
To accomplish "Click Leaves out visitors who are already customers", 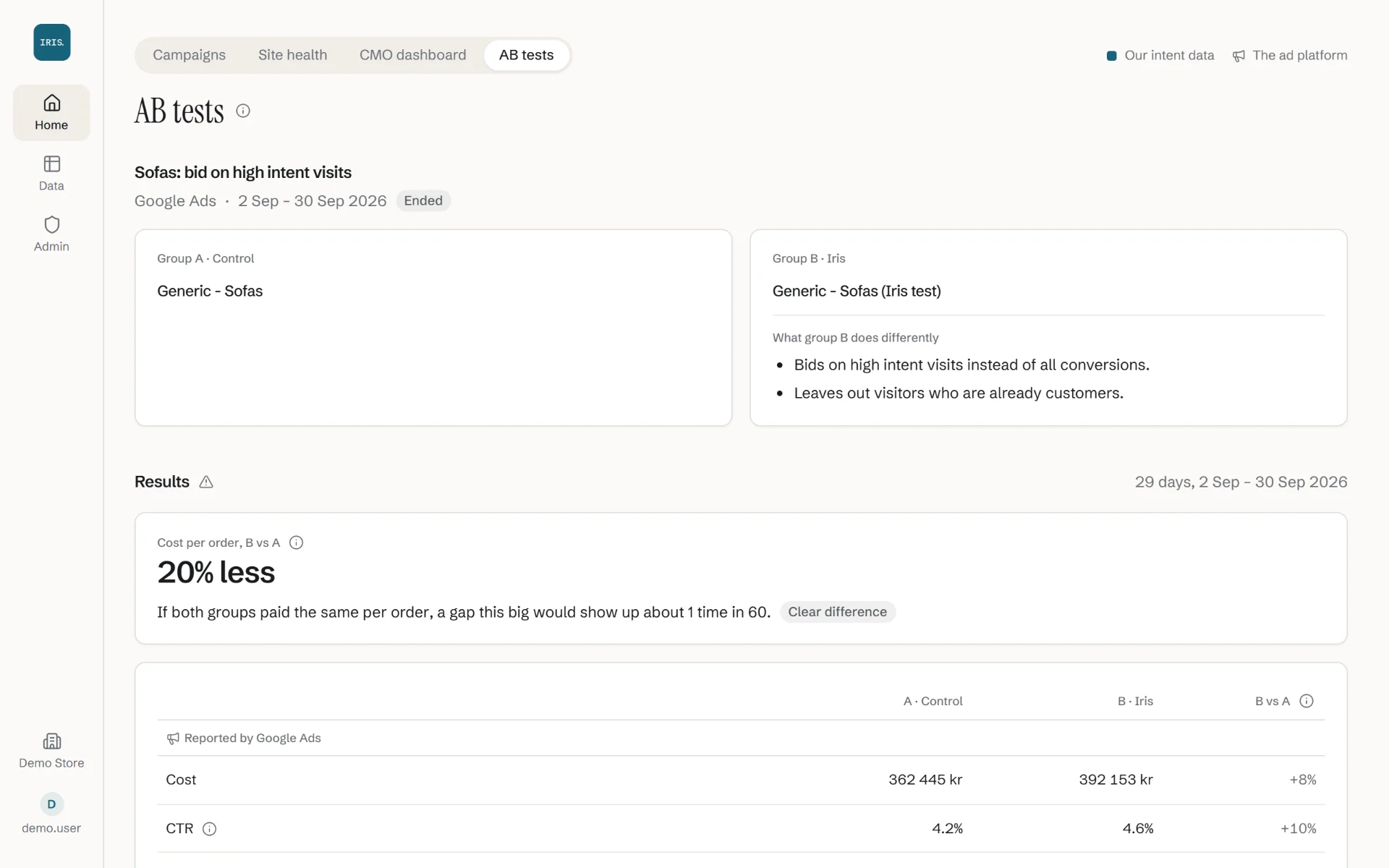I will 959,393.
